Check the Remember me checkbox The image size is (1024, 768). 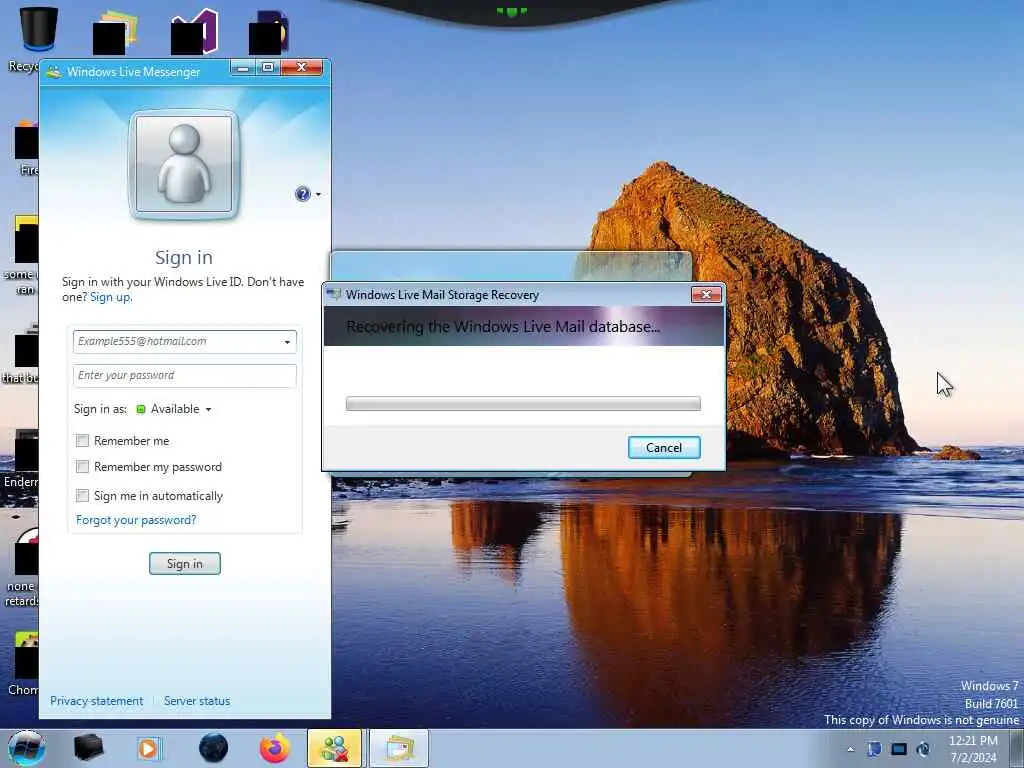[x=82, y=441]
